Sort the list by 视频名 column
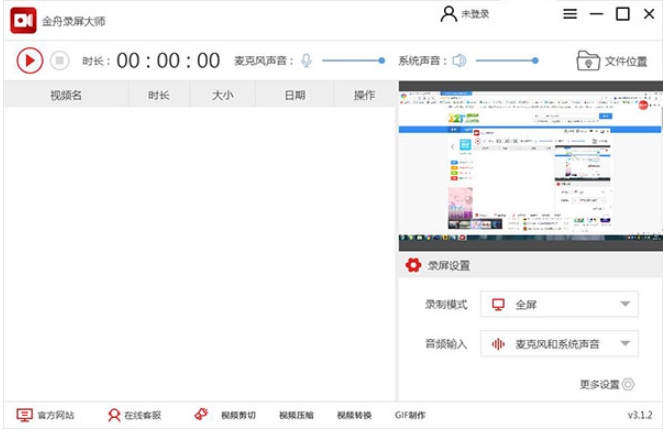 click(66, 96)
